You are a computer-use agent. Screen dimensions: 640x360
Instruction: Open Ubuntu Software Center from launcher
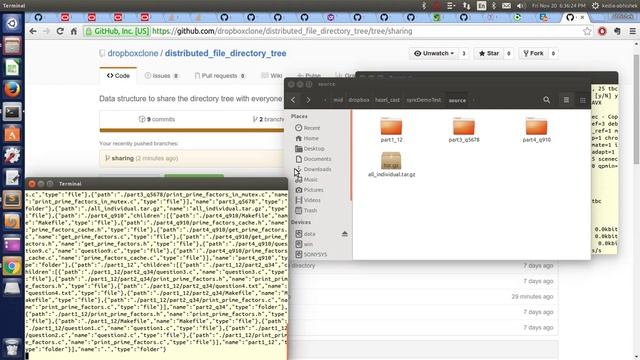(x=12, y=133)
